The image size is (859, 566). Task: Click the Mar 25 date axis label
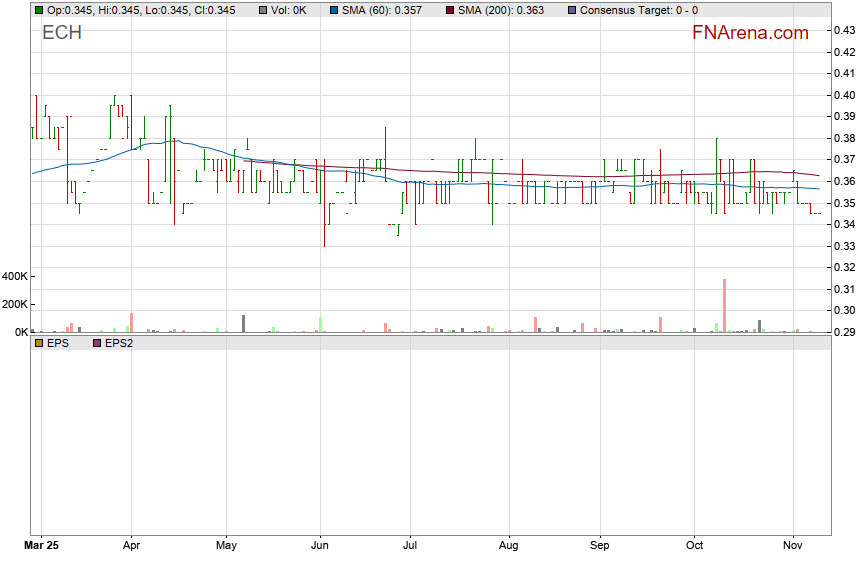(41, 547)
